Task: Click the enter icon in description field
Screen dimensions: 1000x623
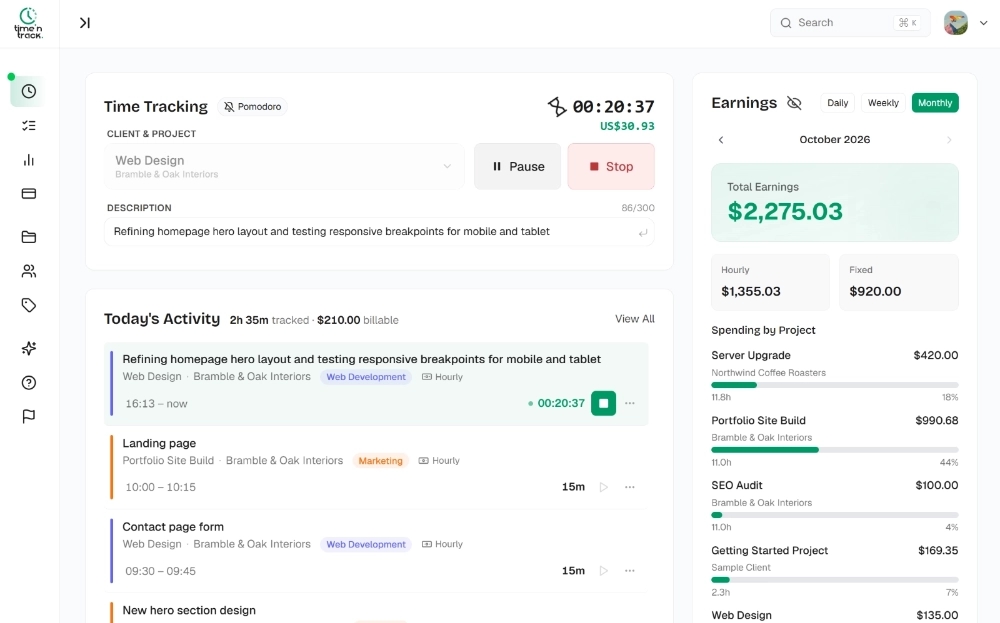Action: coord(642,233)
